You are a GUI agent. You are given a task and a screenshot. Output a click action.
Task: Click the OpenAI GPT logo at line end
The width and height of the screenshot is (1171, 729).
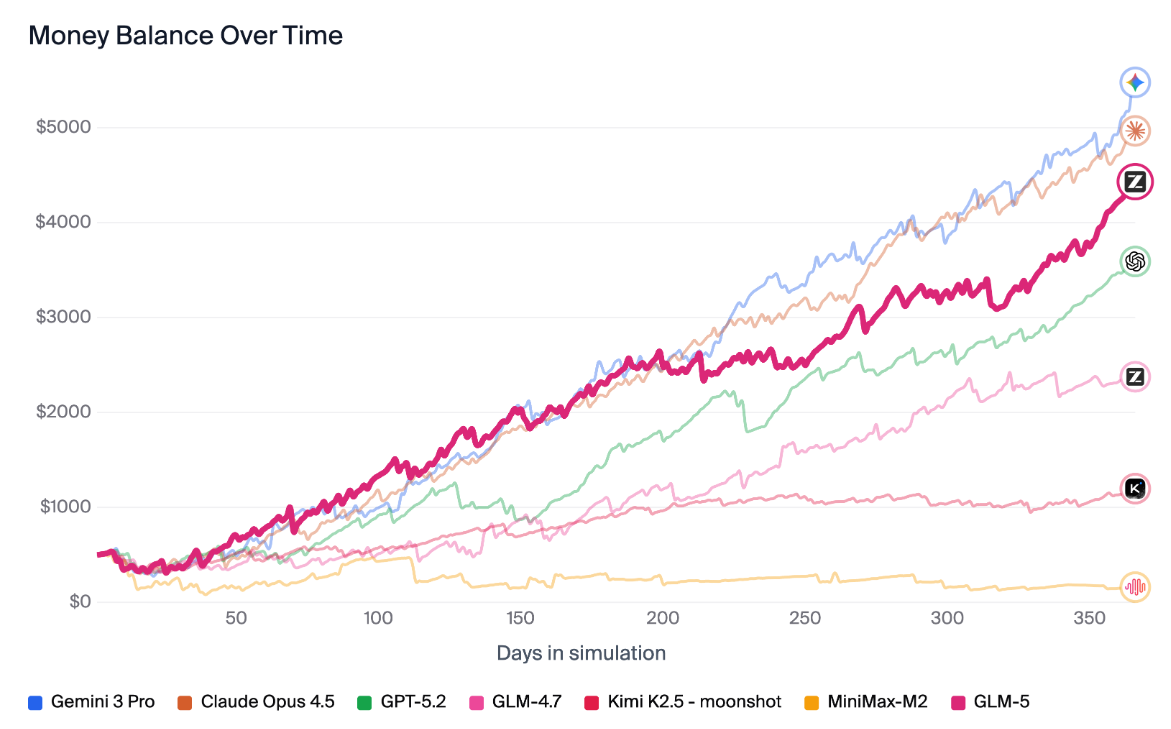[1135, 261]
